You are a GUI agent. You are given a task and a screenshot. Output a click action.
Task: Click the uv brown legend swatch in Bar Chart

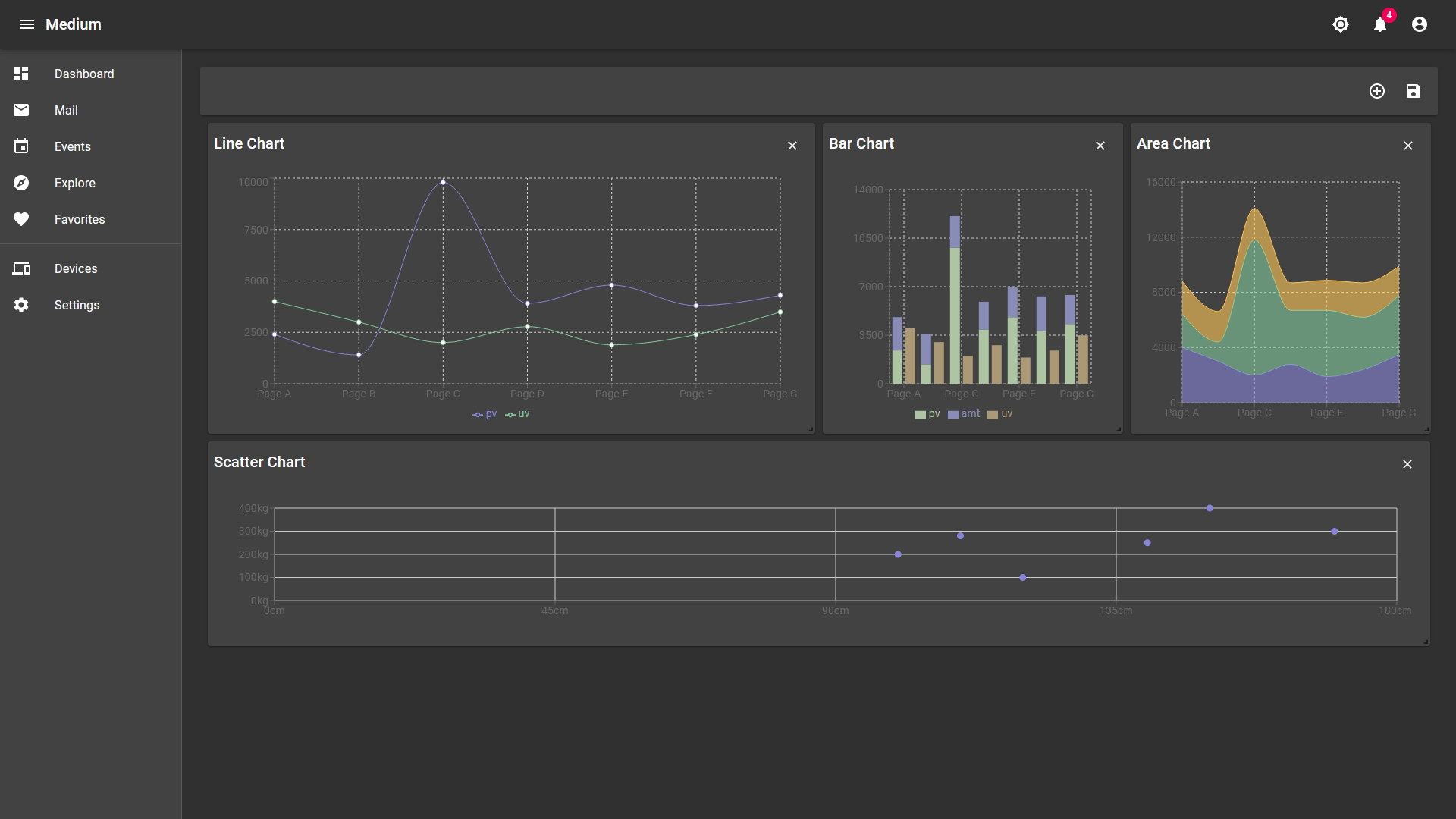[x=993, y=415]
